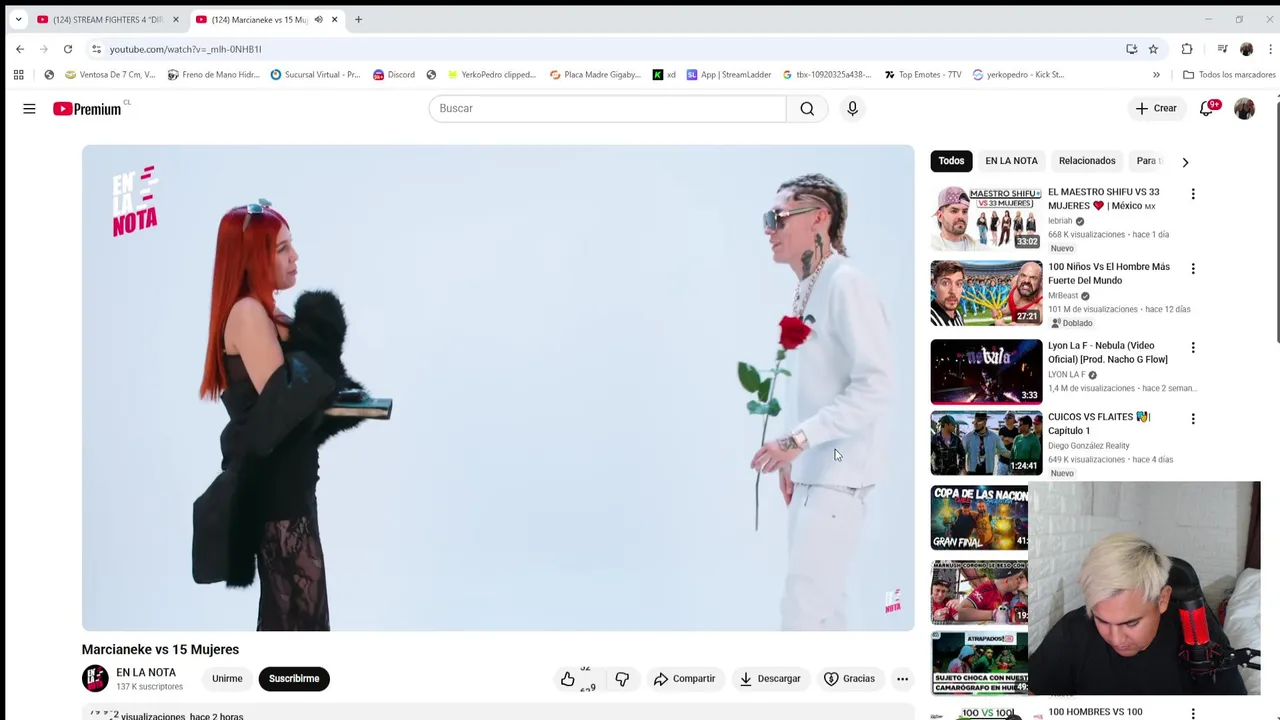The image size is (1280, 720).
Task: Open the Sucursal Virtual bookmark
Action: point(315,75)
